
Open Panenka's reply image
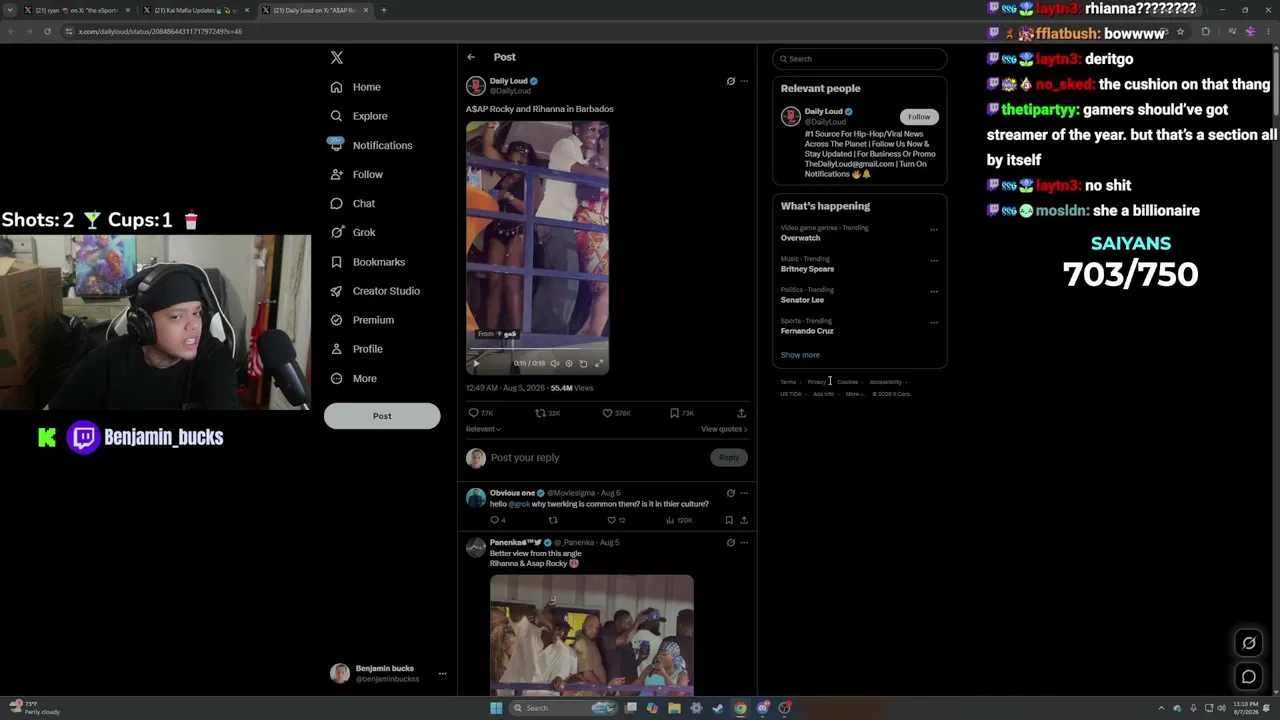click(592, 634)
